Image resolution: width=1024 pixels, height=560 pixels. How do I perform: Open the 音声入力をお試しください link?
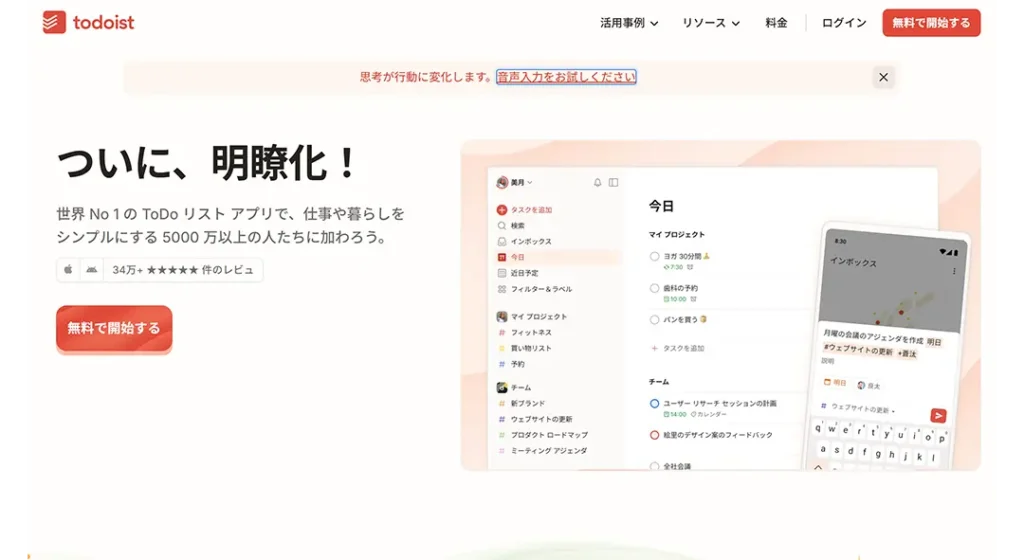click(x=566, y=77)
